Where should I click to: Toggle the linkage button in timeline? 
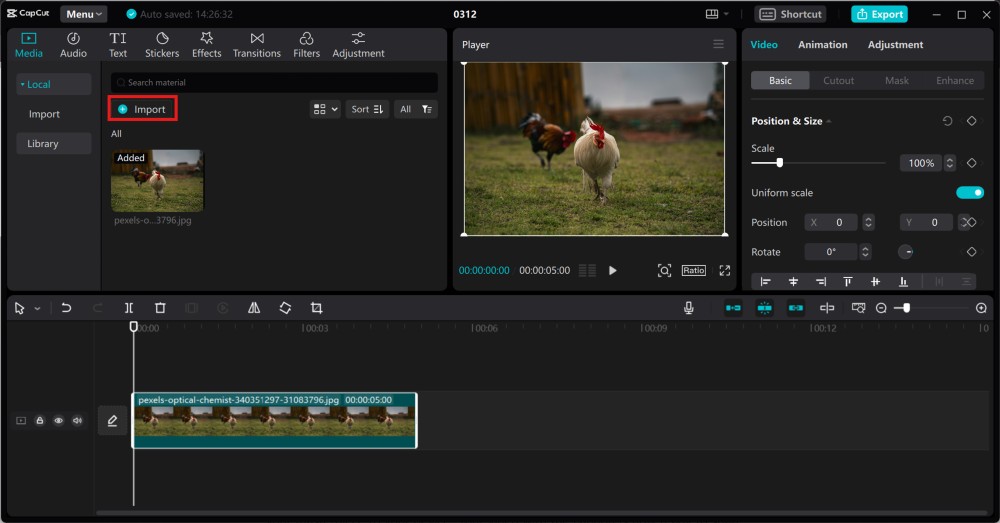coord(796,308)
